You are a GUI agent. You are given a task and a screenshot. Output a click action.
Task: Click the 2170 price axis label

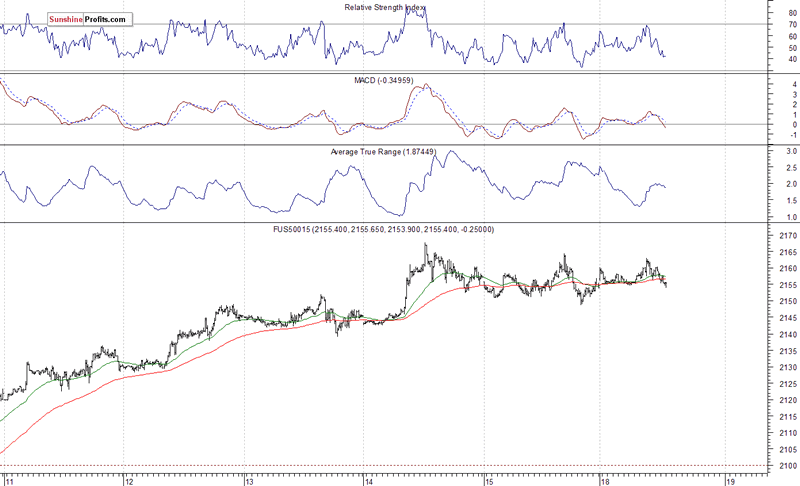click(788, 236)
